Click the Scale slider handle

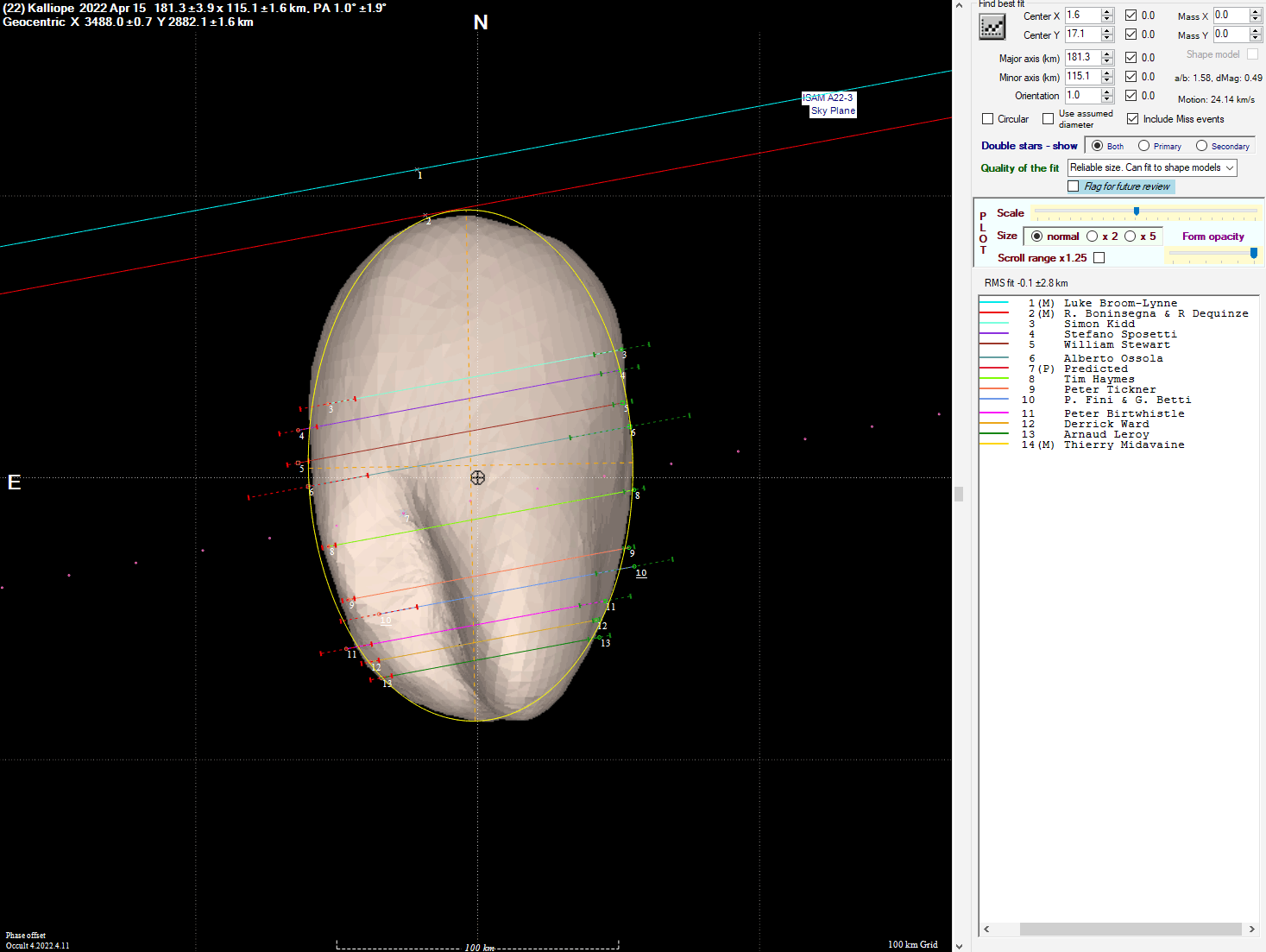(1137, 211)
